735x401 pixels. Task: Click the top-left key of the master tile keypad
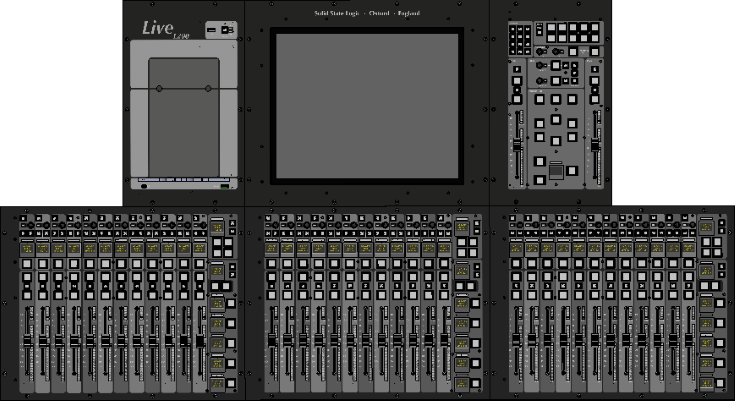point(512,29)
